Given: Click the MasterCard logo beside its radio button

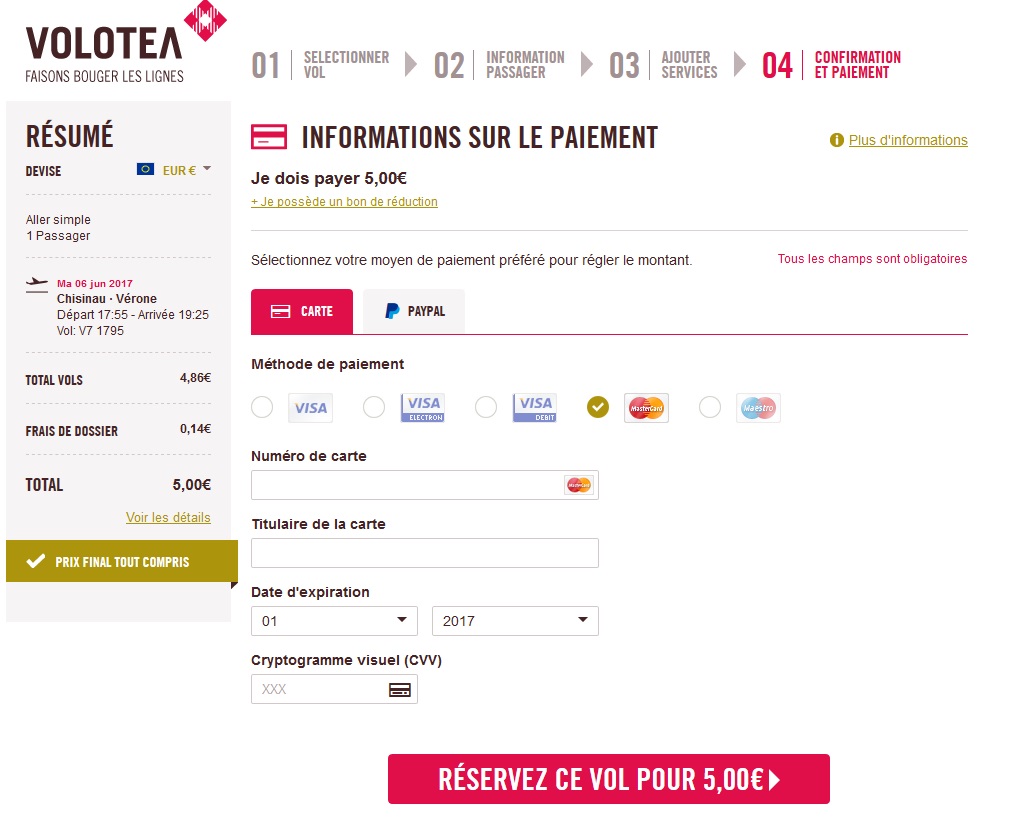Looking at the screenshot, I should tap(646, 407).
